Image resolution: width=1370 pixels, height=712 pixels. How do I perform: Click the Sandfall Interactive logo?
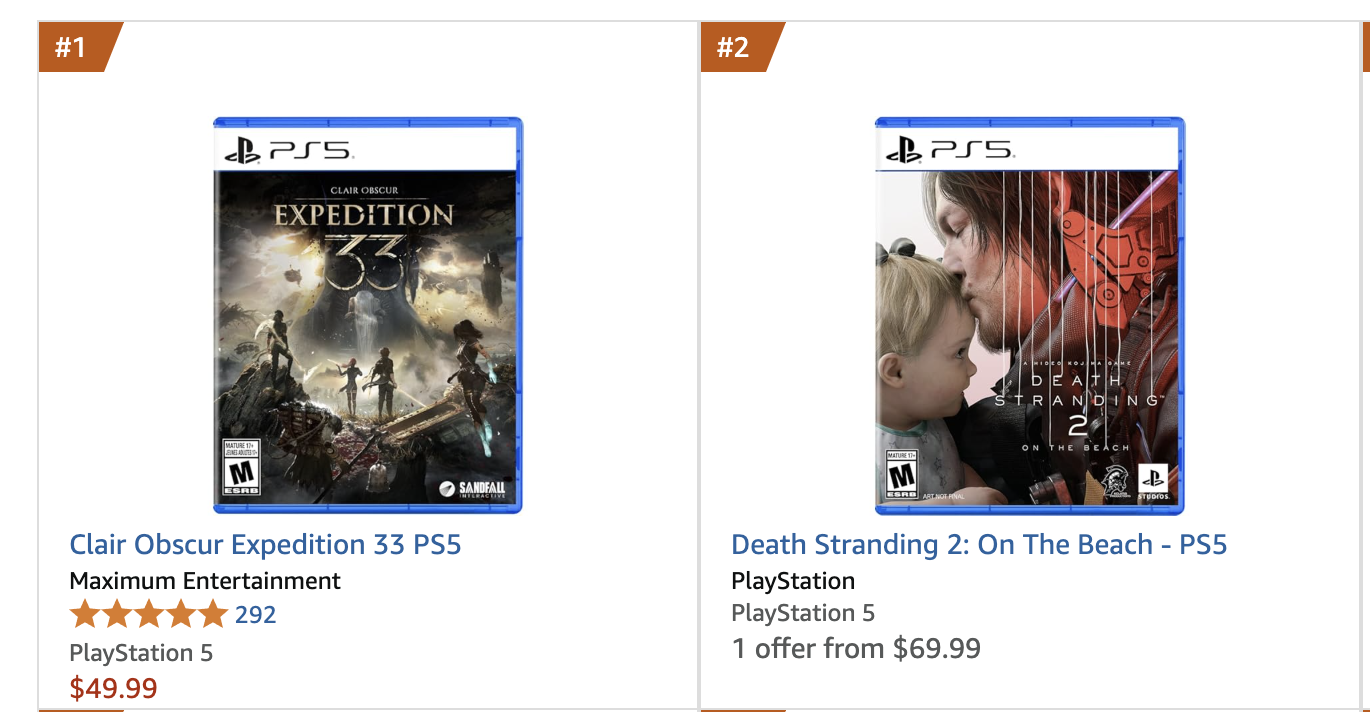[473, 489]
